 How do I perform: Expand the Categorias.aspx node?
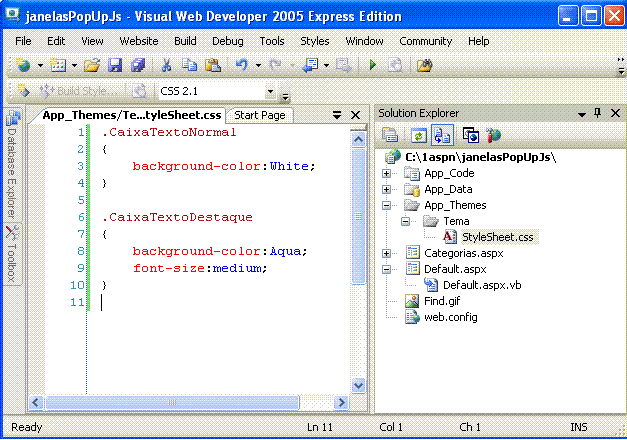[386, 253]
